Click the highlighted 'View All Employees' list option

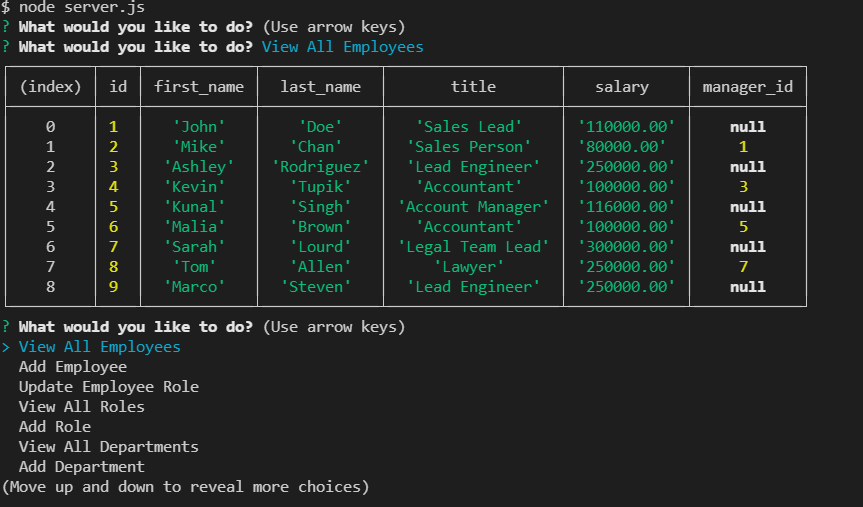(x=100, y=347)
